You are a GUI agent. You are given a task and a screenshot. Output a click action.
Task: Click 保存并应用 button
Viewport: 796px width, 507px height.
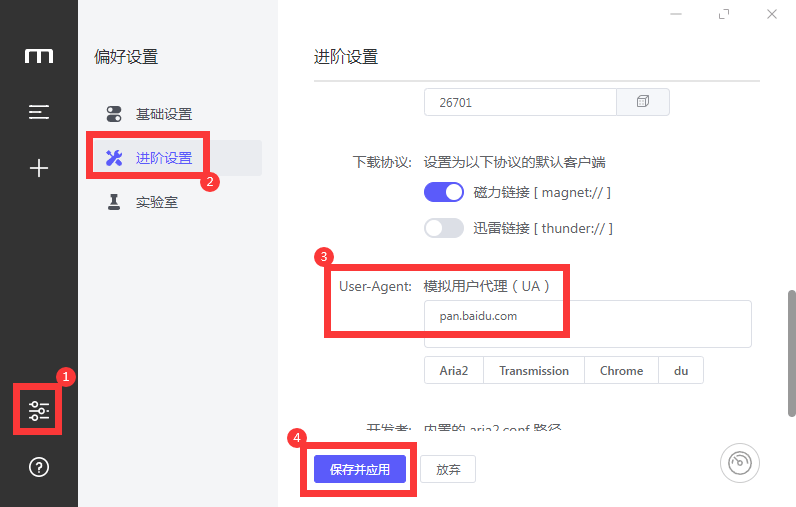(x=359, y=469)
